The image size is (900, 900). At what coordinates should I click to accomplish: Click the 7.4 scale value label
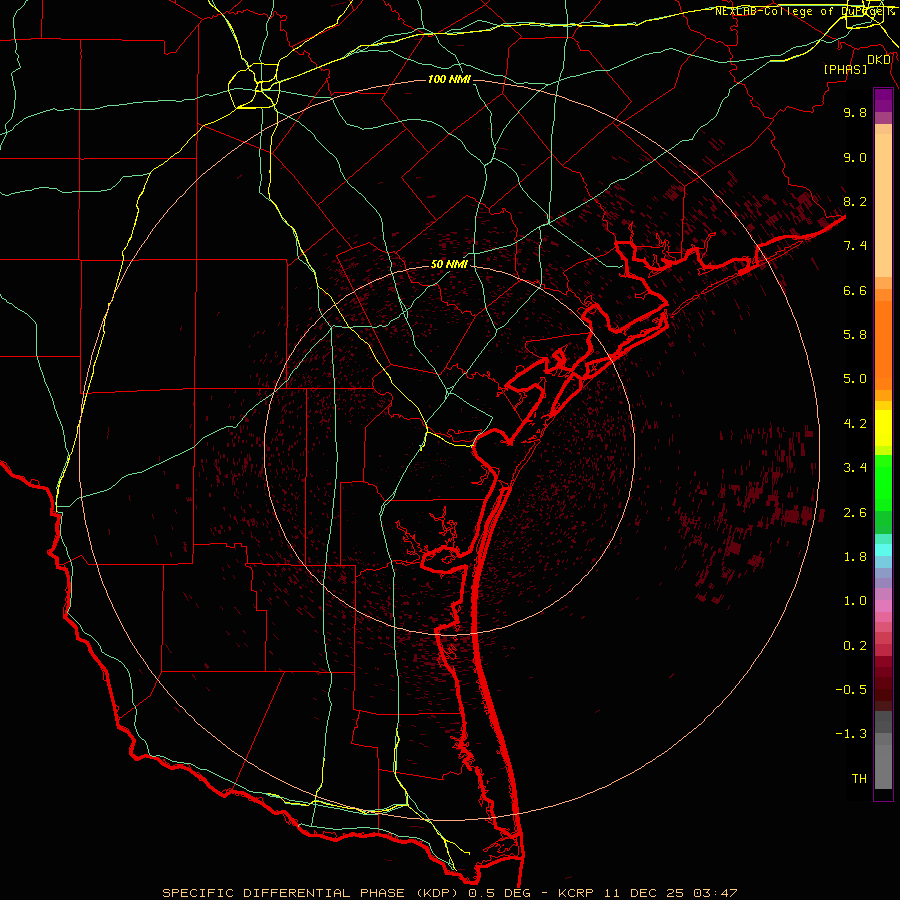pos(855,246)
